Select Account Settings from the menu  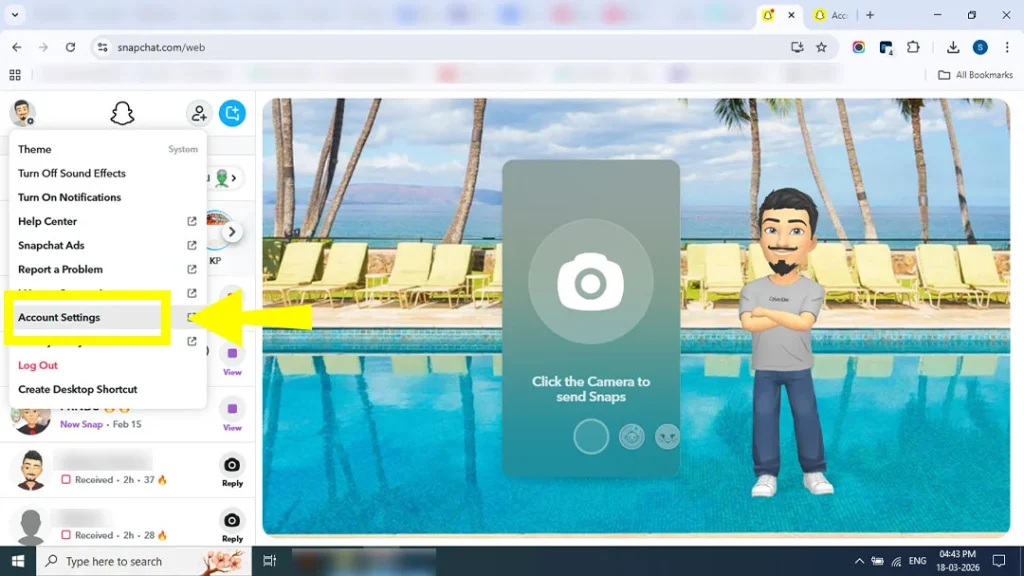60,317
